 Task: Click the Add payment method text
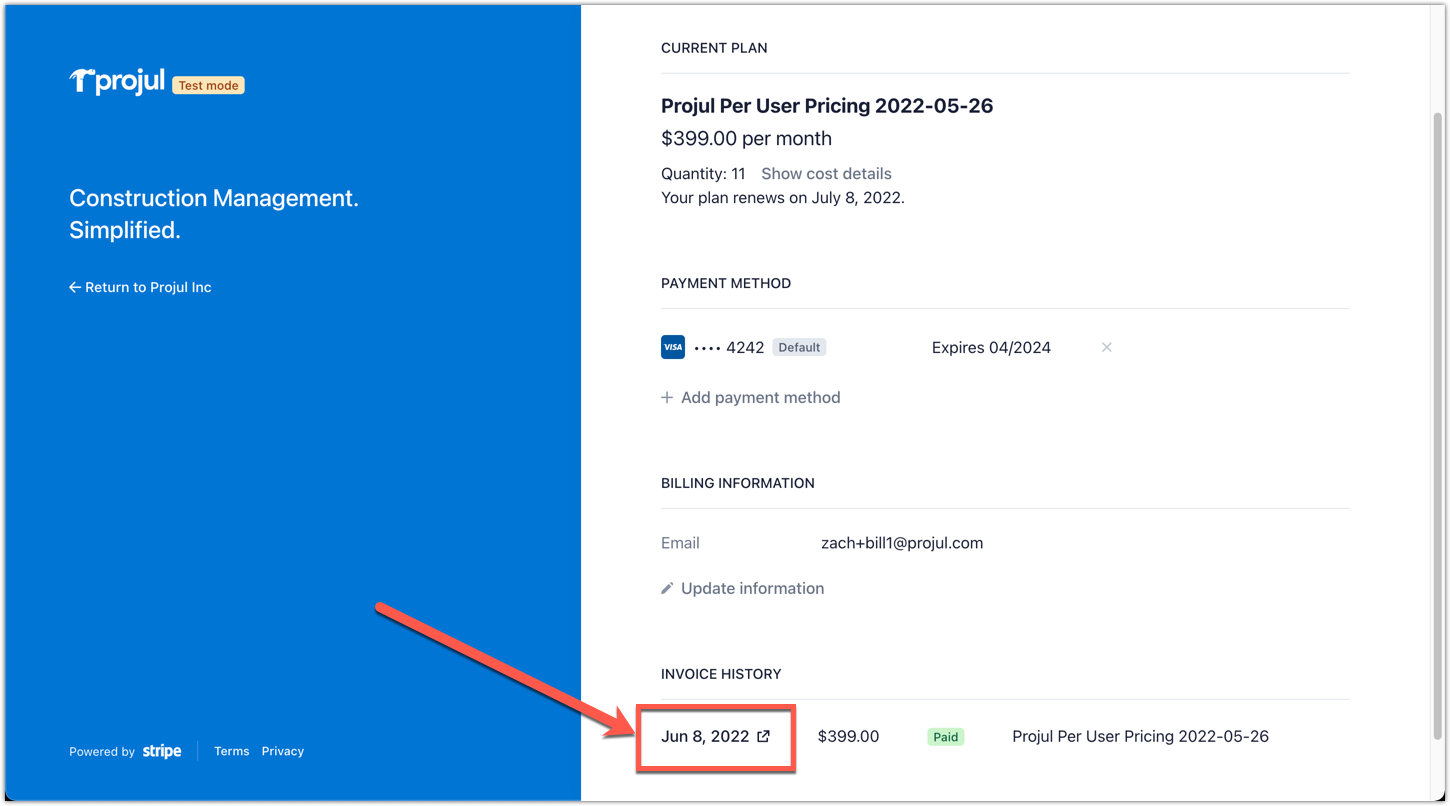click(x=760, y=397)
